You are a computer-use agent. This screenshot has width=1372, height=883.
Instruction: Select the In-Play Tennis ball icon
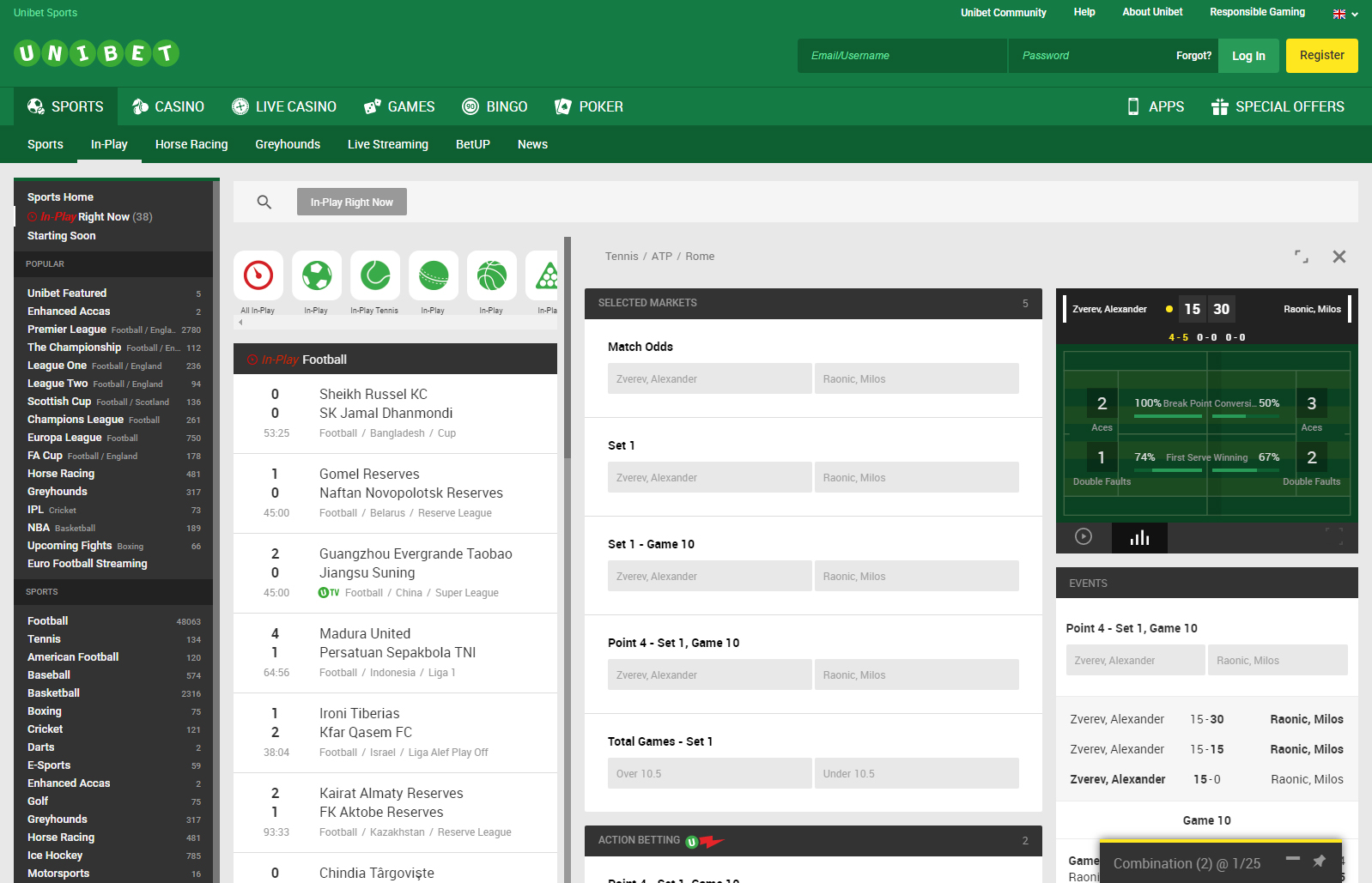click(375, 275)
